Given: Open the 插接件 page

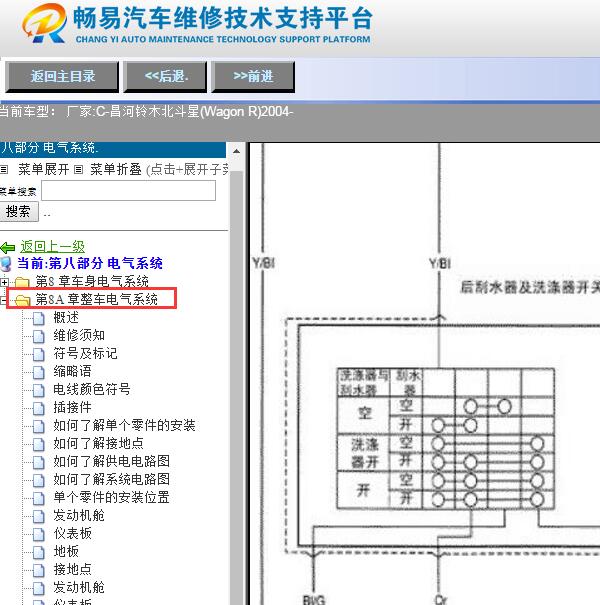Looking at the screenshot, I should (73, 407).
